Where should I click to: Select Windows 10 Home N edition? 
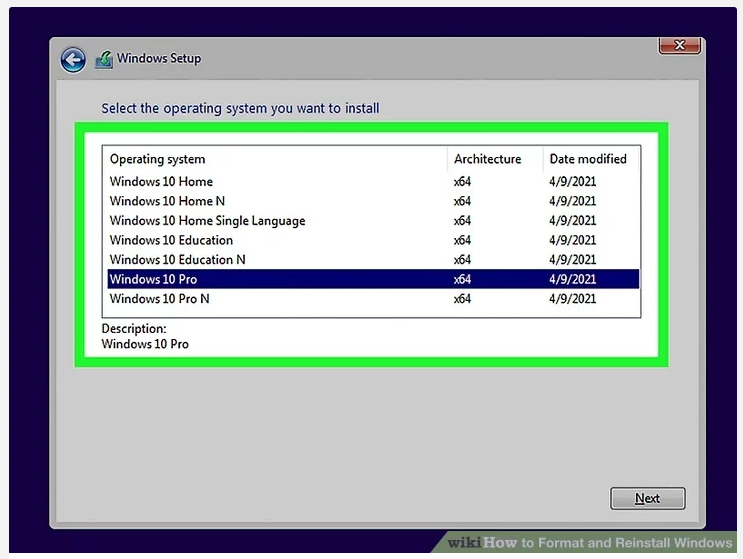(168, 201)
